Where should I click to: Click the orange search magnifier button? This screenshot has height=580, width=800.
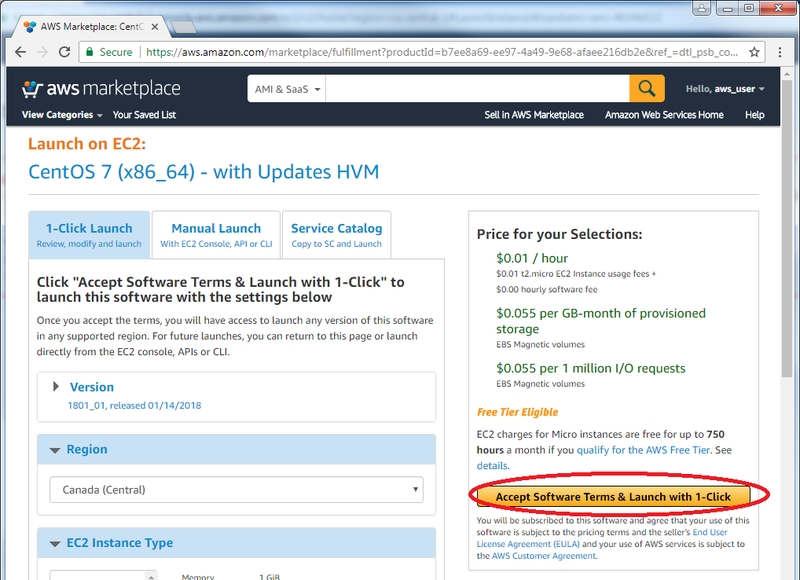(x=646, y=89)
